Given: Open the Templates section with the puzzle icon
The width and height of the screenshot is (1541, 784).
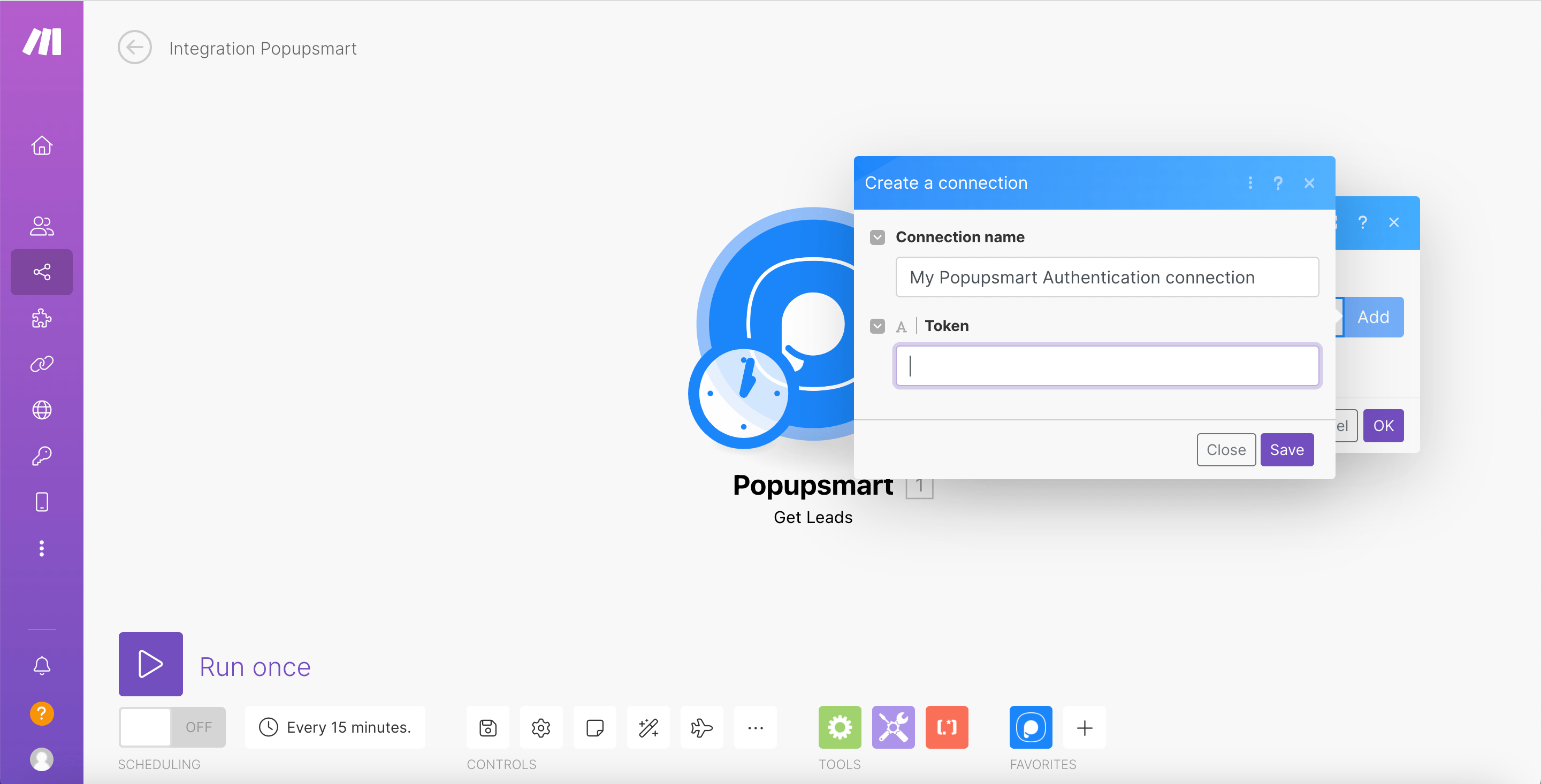Looking at the screenshot, I should point(41,319).
